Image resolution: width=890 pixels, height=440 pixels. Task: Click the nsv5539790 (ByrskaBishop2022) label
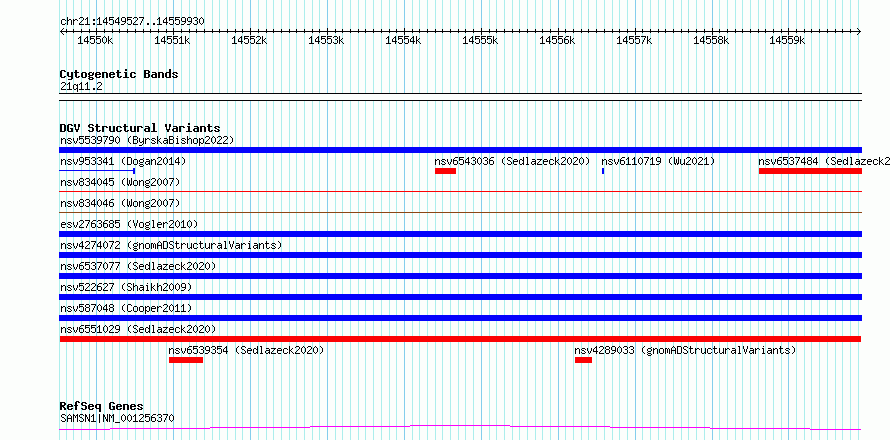pyautogui.click(x=147, y=140)
